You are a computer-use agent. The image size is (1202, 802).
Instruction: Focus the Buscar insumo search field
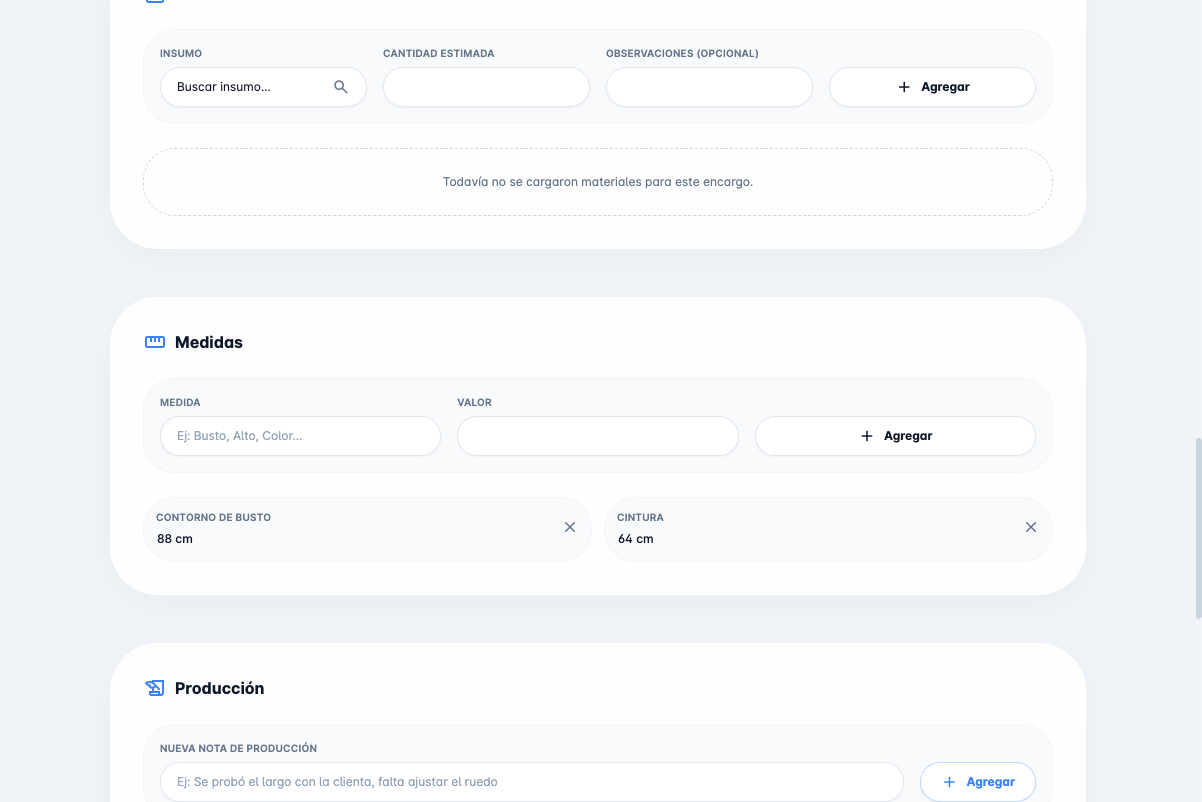pyautogui.click(x=263, y=87)
